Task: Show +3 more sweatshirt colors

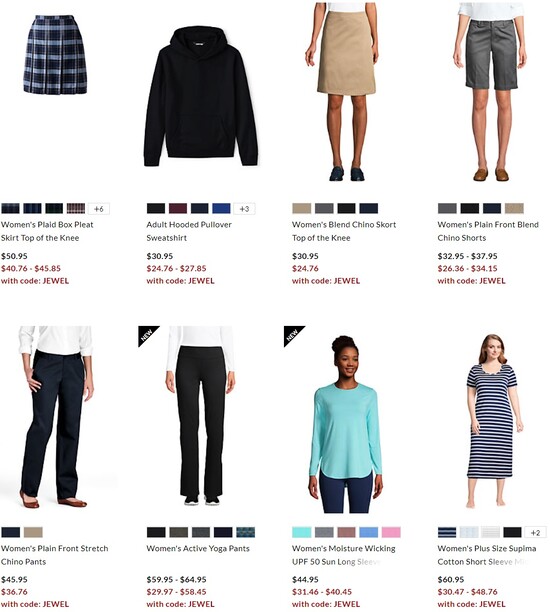Action: tap(244, 209)
